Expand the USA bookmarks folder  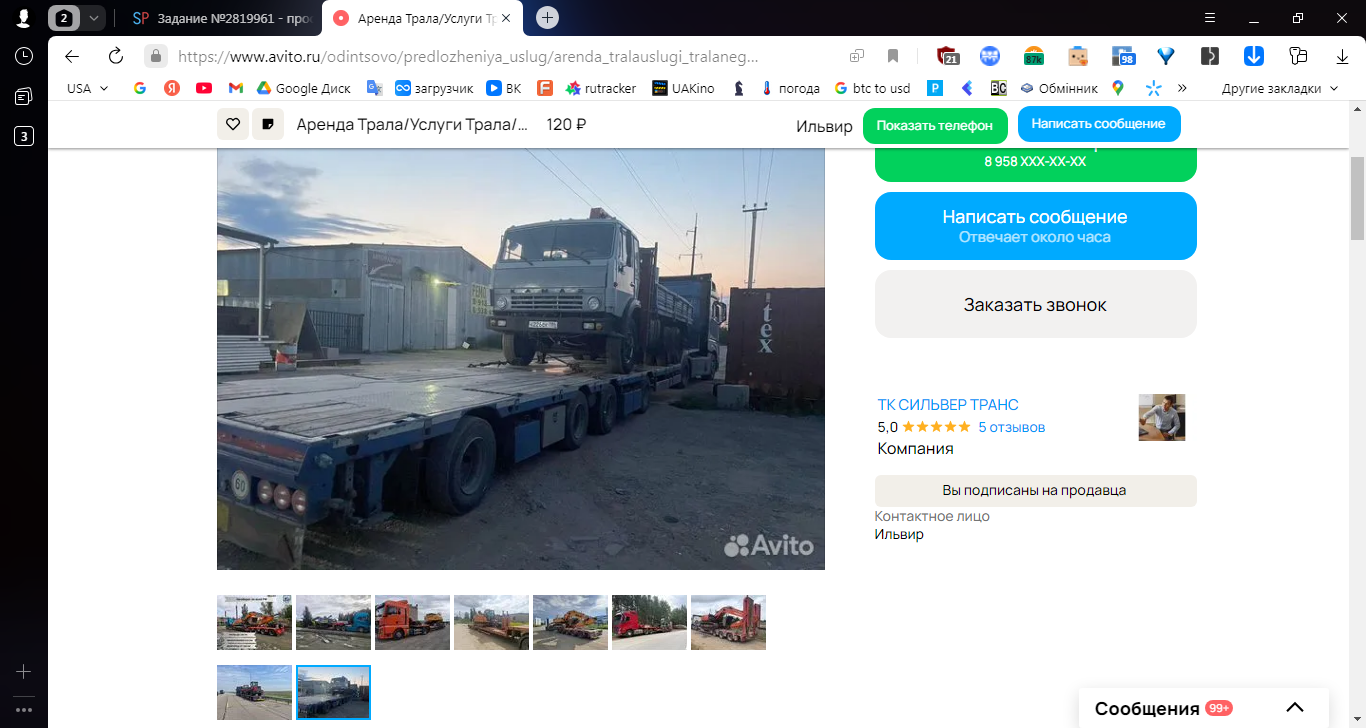tap(88, 88)
